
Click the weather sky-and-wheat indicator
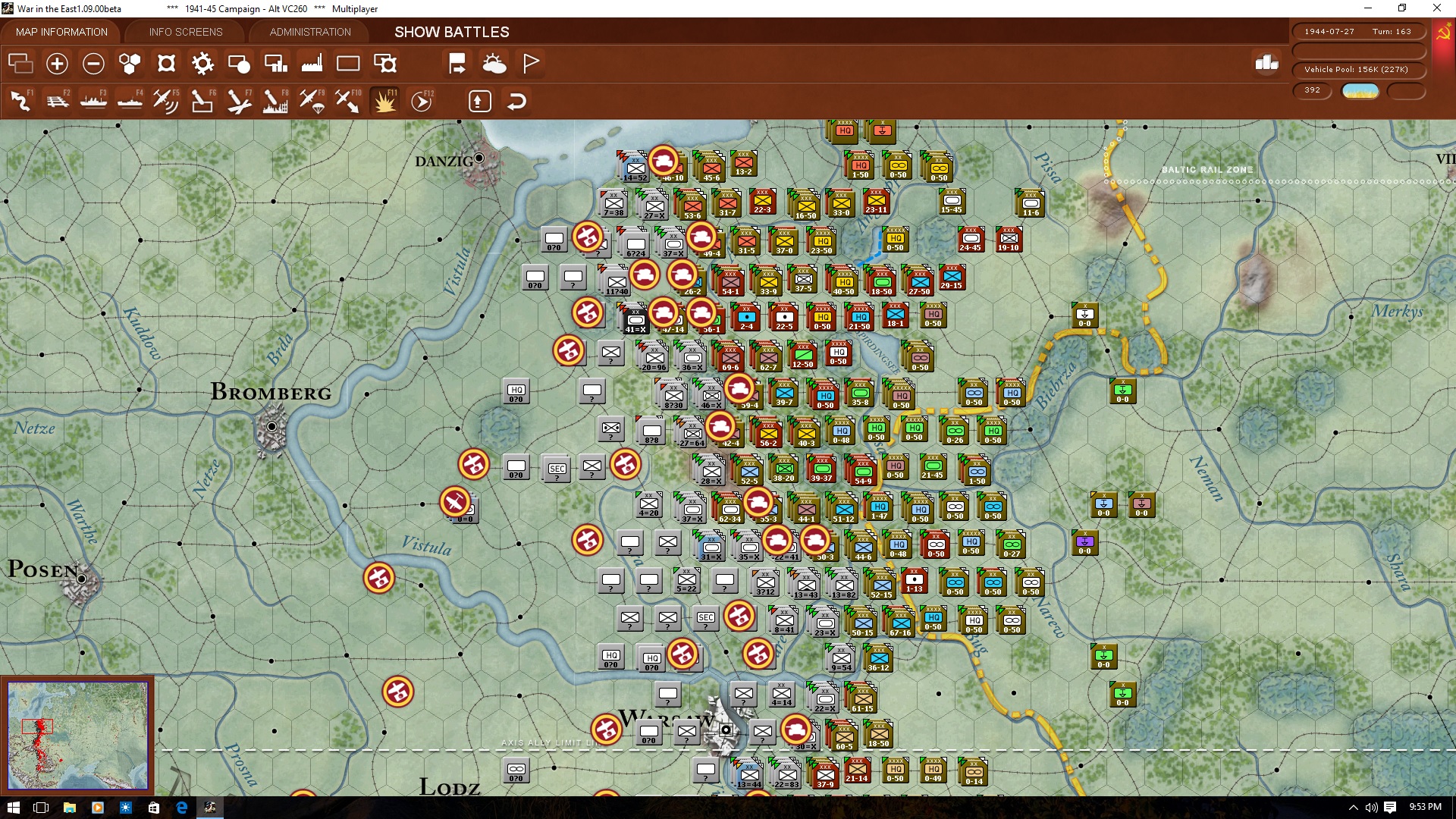pyautogui.click(x=1360, y=91)
